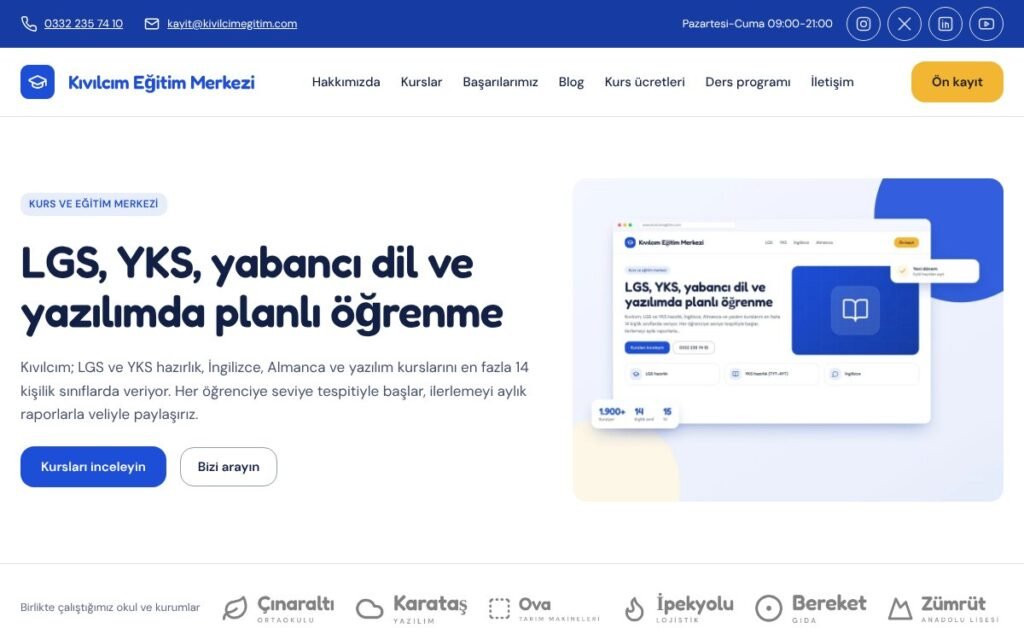The image size is (1024, 640).
Task: Click the graduation cap logo icon
Action: click(37, 82)
